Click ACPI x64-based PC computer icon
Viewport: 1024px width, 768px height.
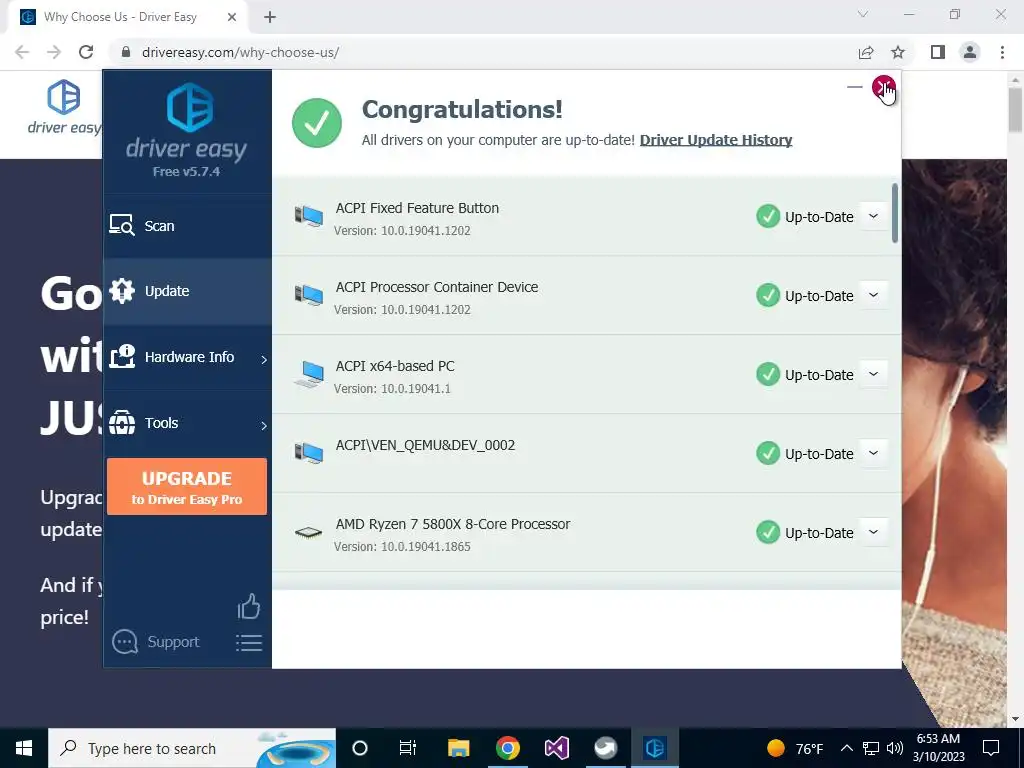click(309, 374)
